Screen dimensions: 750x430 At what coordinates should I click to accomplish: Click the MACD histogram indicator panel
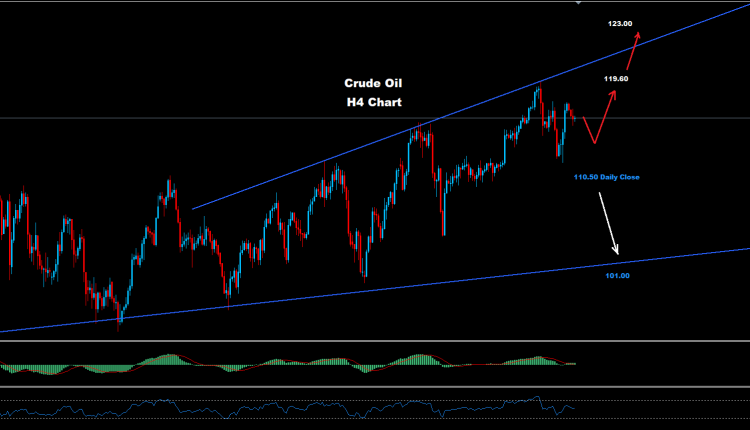[375, 364]
